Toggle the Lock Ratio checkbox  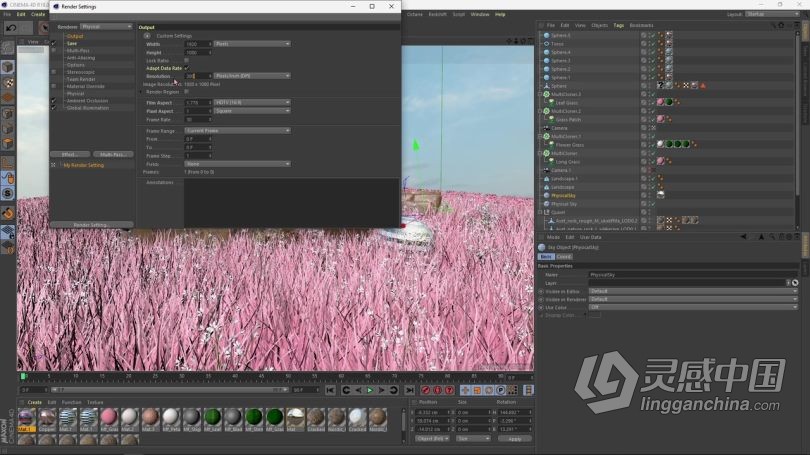click(x=186, y=60)
